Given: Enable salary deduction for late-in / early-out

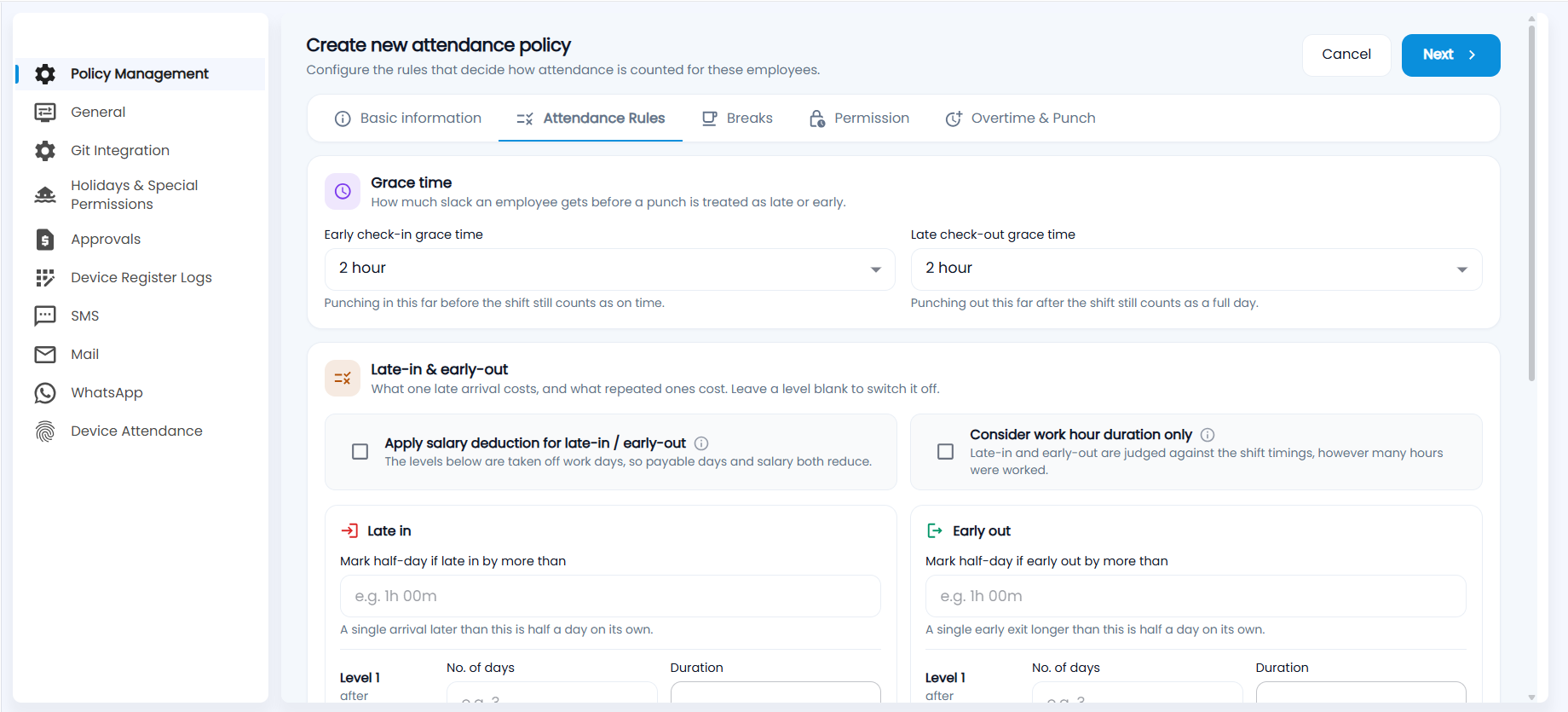Looking at the screenshot, I should [360, 452].
